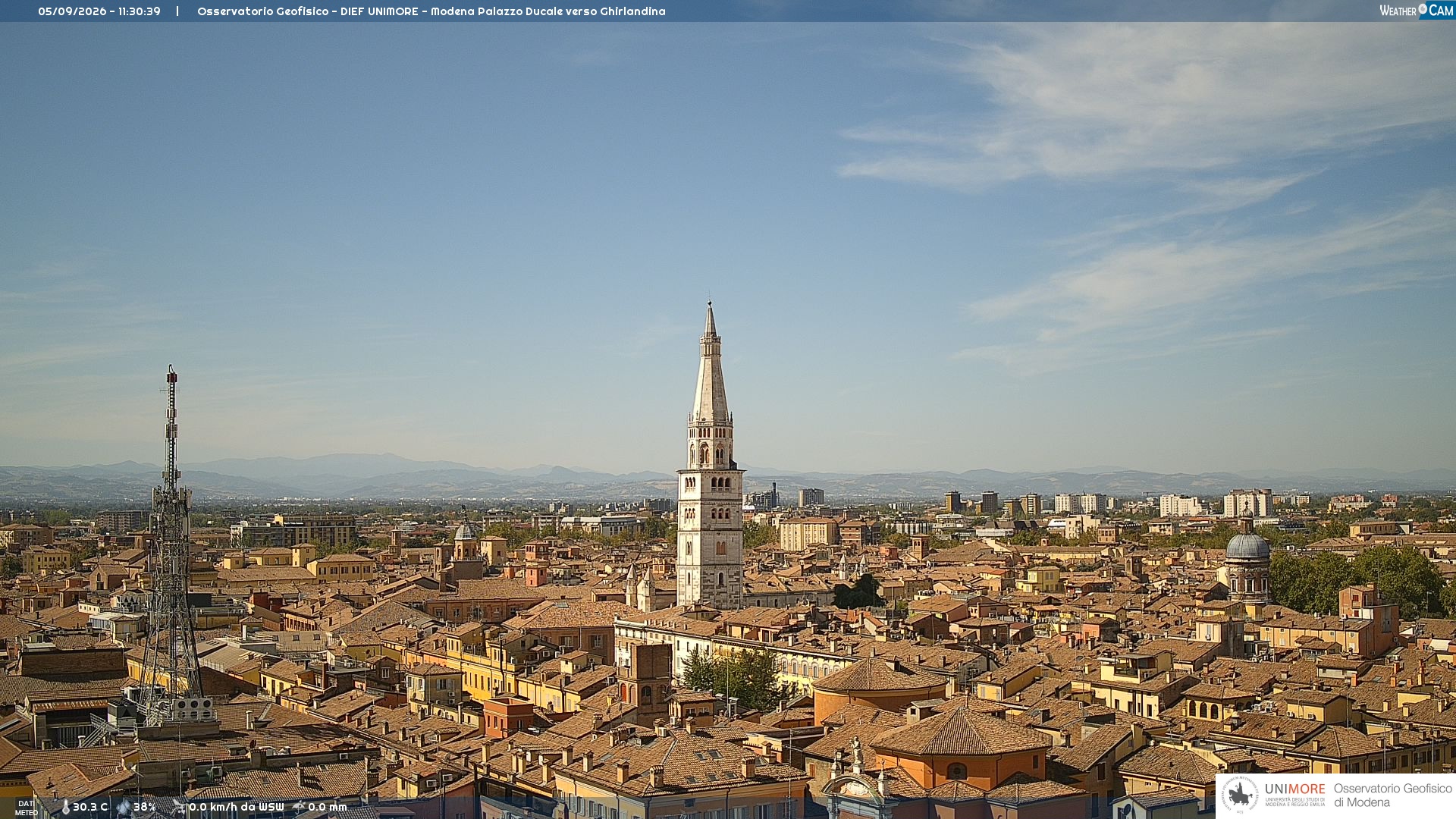Click the wind anemometer icon
Viewport: 1456px width, 819px height.
[x=179, y=807]
